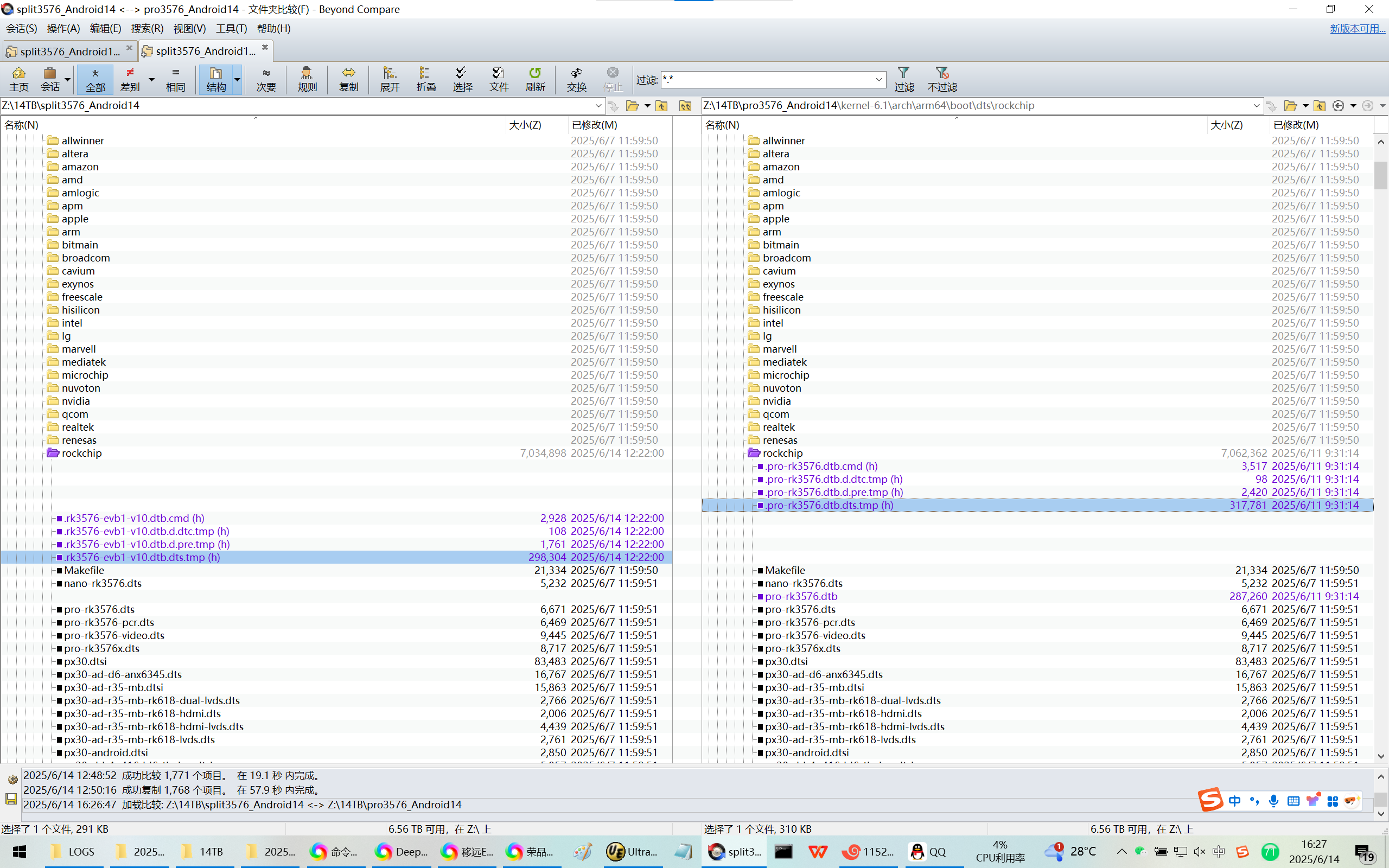The width and height of the screenshot is (1389, 868).
Task: Click the No filter (不过滤) funnel icon
Action: (942, 79)
